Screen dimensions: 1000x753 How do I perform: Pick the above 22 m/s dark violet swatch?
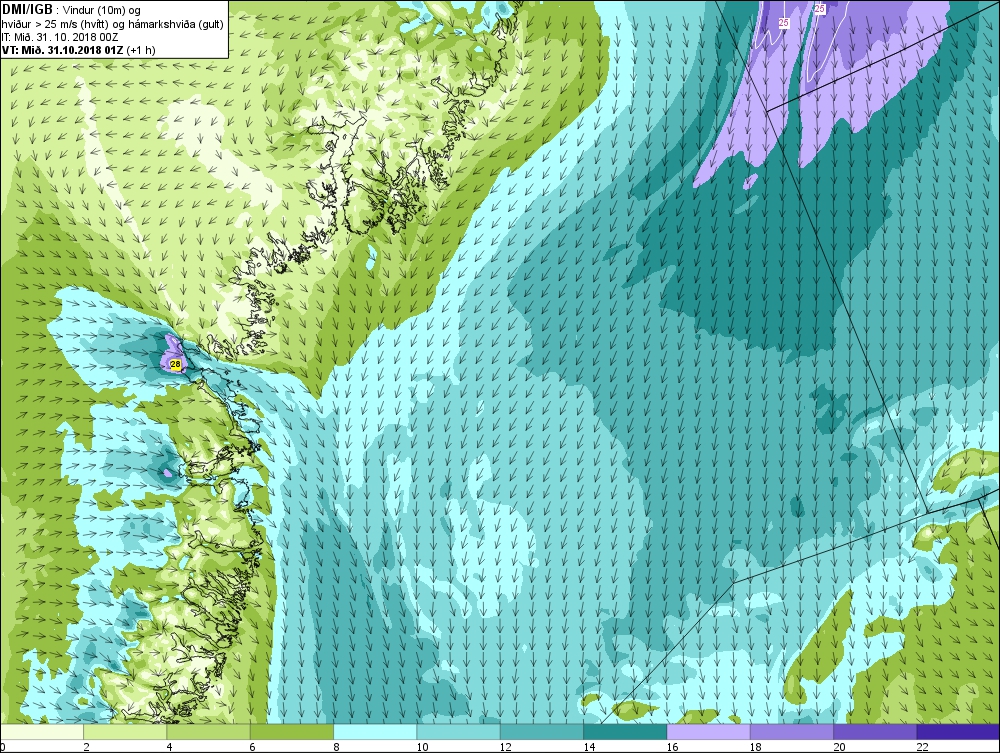[x=958, y=732]
